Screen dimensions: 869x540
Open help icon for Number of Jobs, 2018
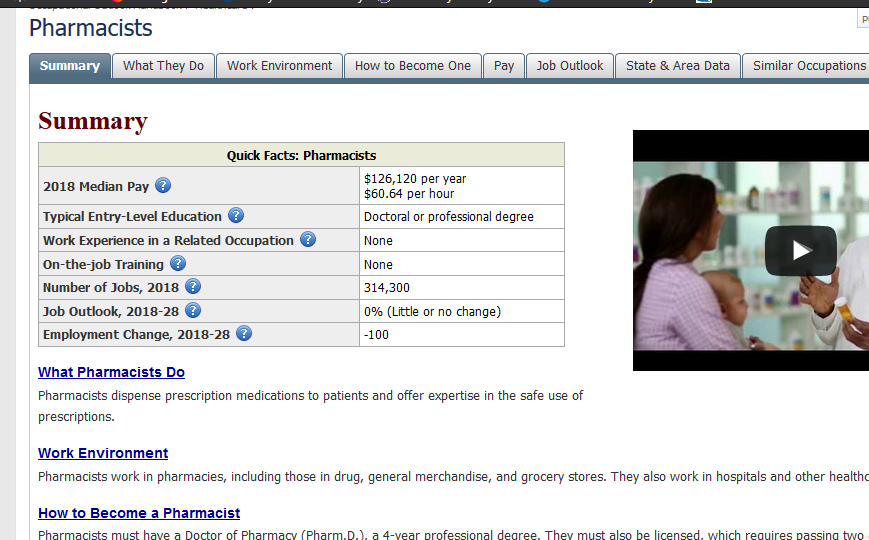tap(193, 287)
